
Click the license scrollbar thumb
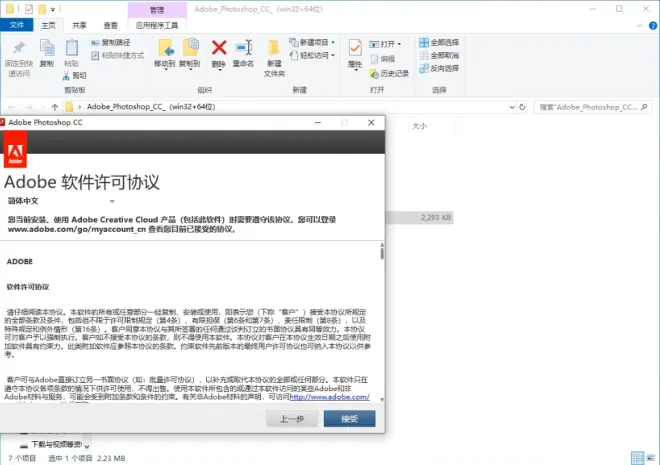tap(382, 253)
